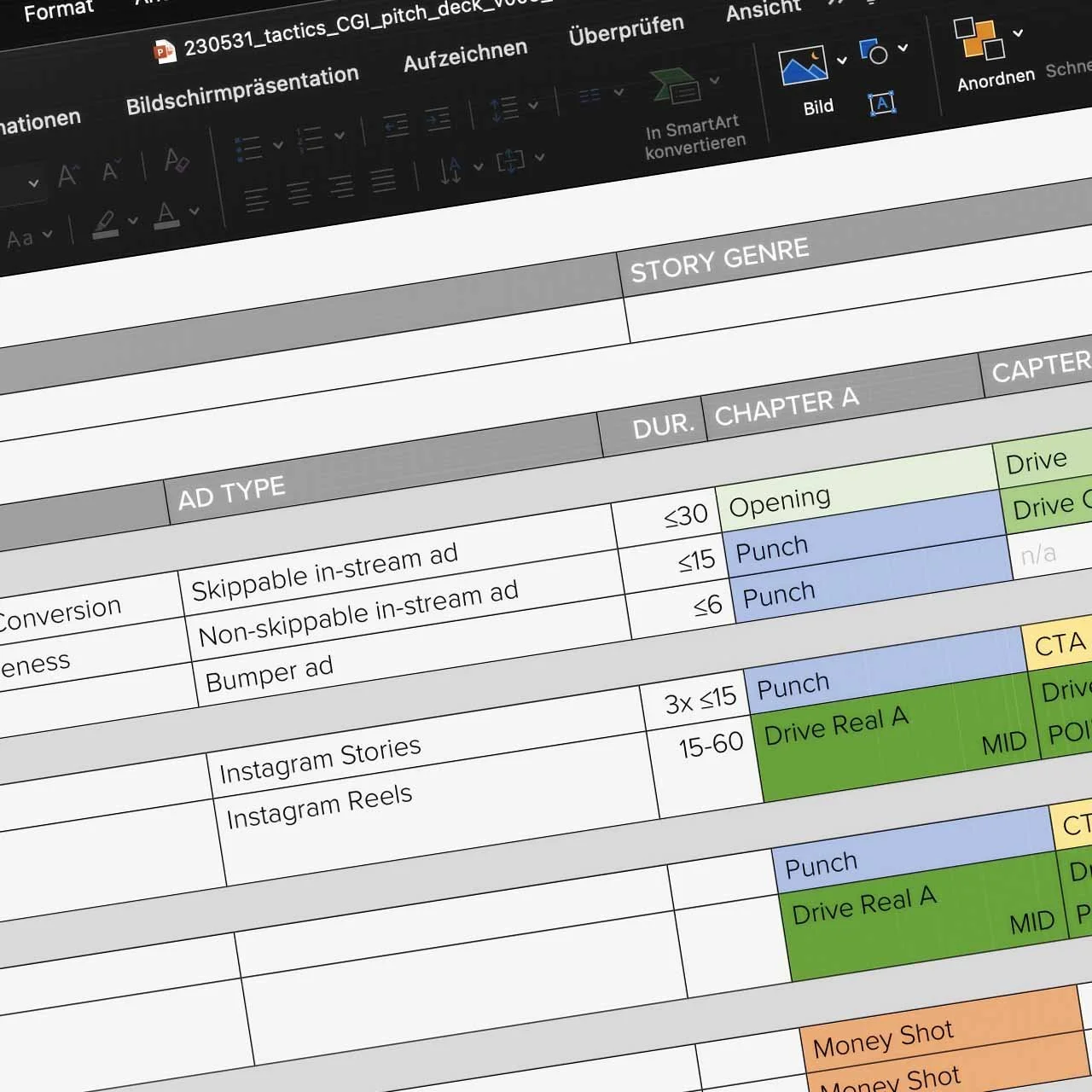
Task: Click the Bild button label
Action: tap(818, 107)
